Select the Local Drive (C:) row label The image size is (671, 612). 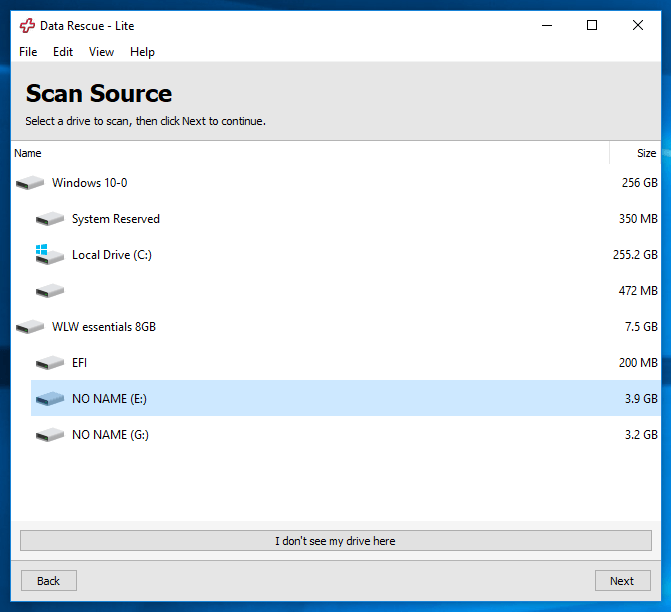point(112,255)
